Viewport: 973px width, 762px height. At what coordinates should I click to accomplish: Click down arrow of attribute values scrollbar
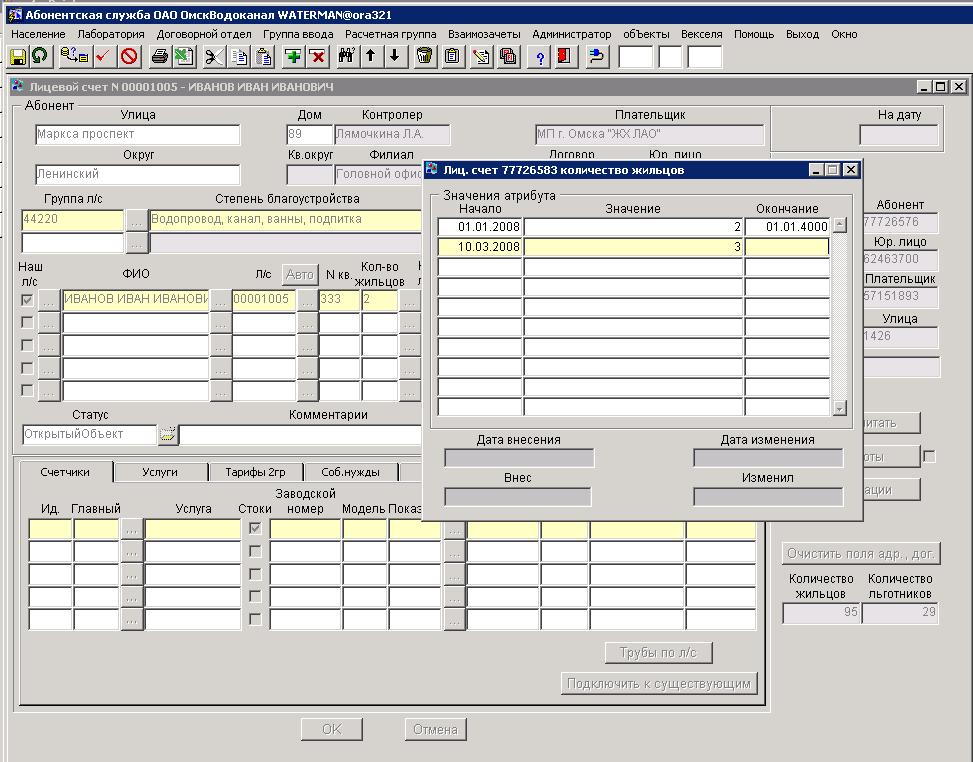839,408
